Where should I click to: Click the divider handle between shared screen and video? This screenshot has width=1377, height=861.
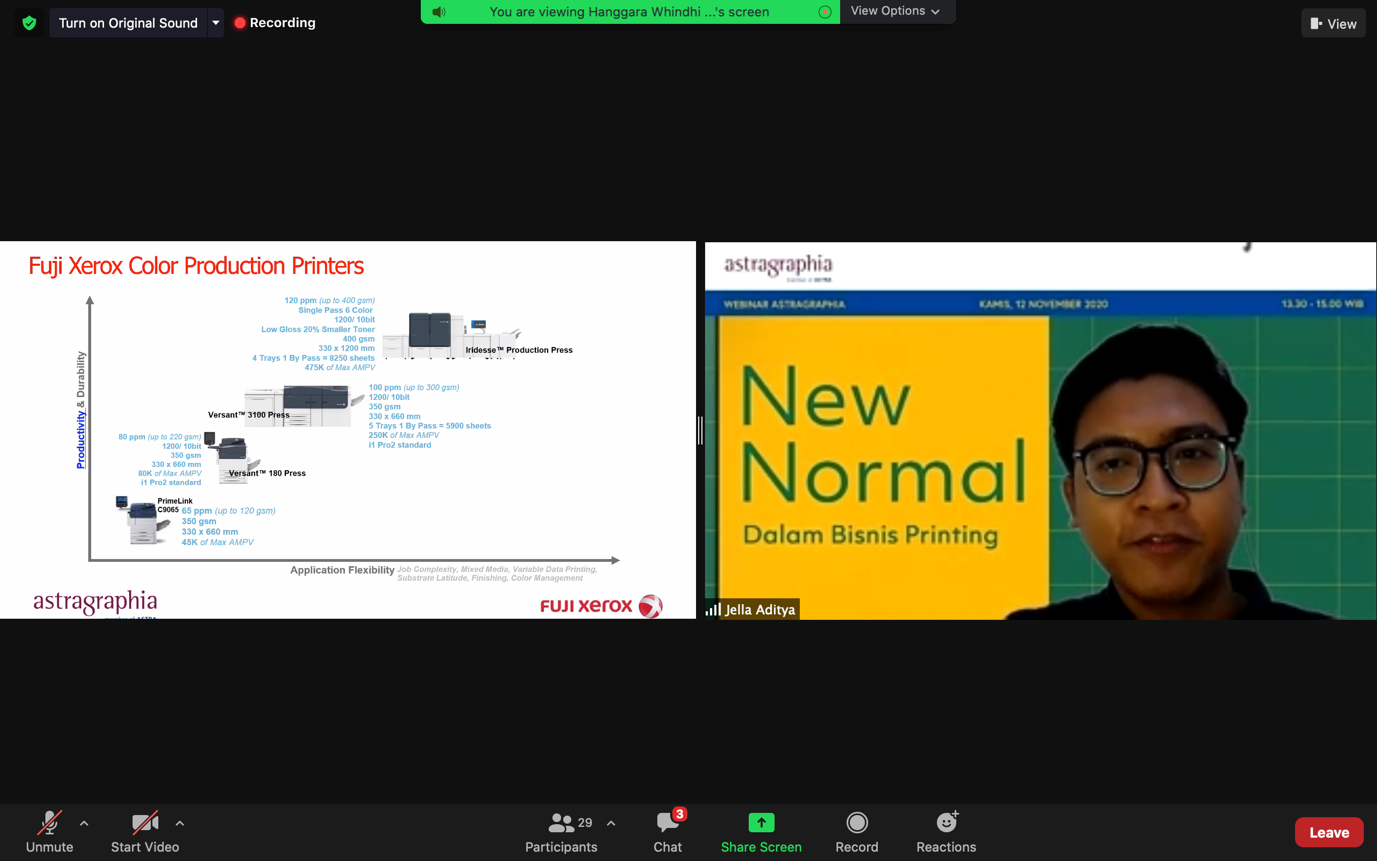coord(700,430)
